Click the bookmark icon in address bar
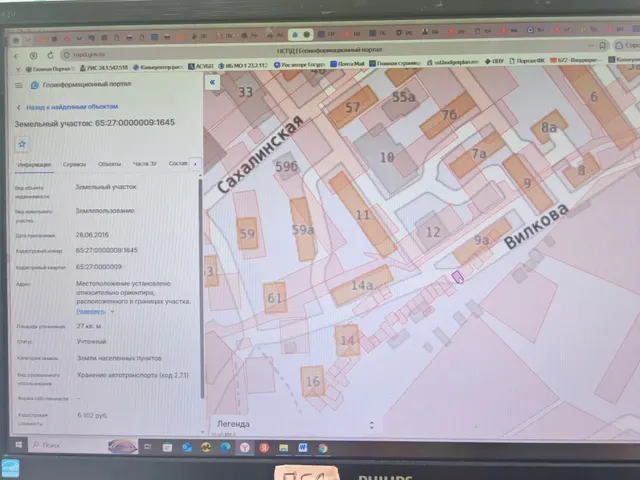 coord(602,45)
